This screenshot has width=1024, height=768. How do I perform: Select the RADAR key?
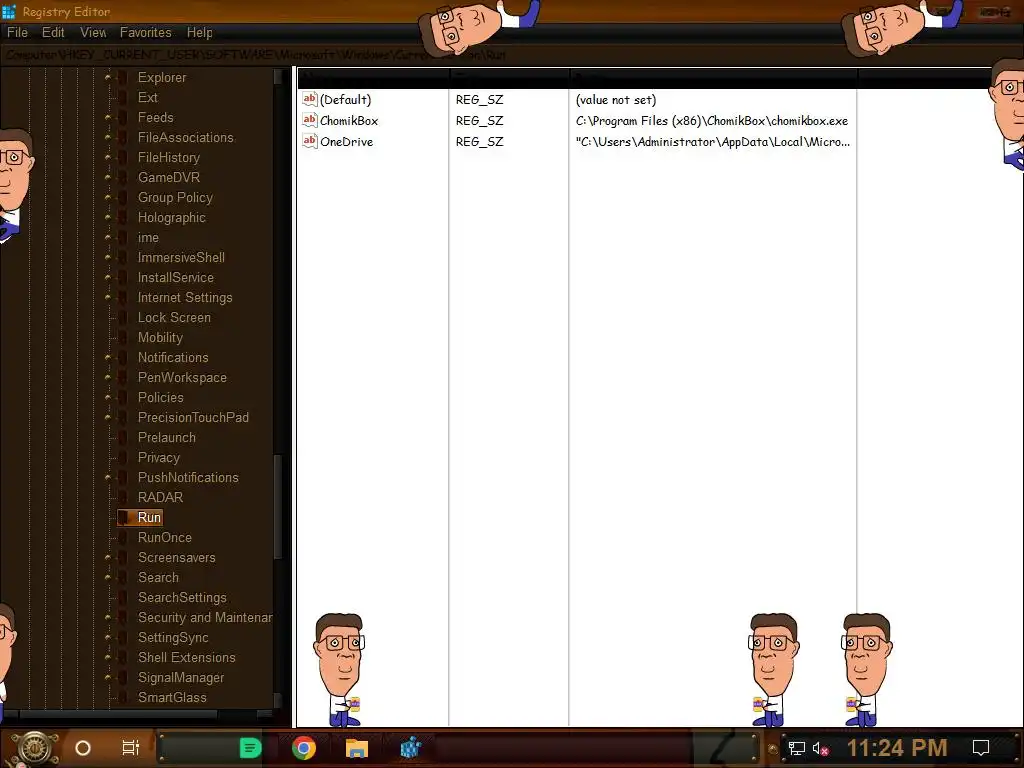coord(160,498)
